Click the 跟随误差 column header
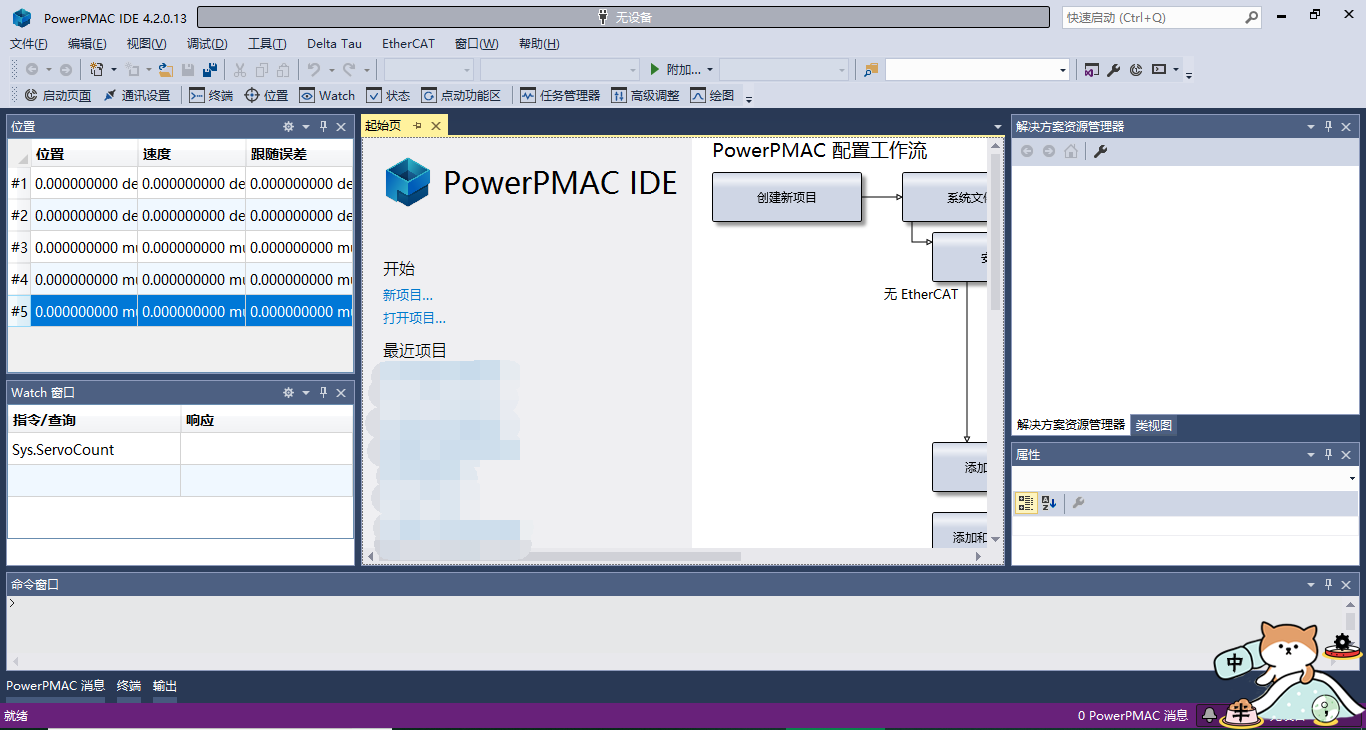1366x730 pixels. click(x=299, y=154)
